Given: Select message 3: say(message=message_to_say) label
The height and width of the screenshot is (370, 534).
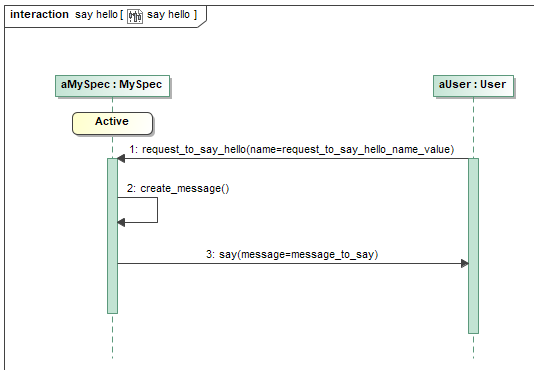Looking at the screenshot, I should tap(292, 255).
